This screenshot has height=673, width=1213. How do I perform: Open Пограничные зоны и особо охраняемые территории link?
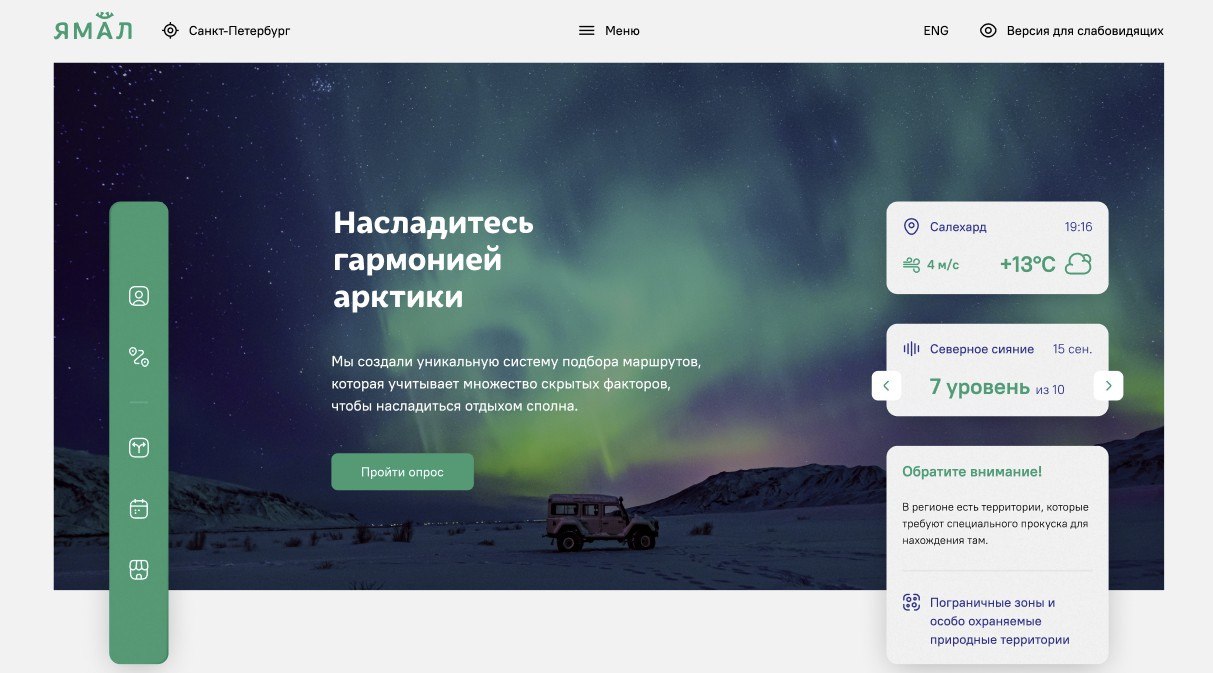coord(999,621)
